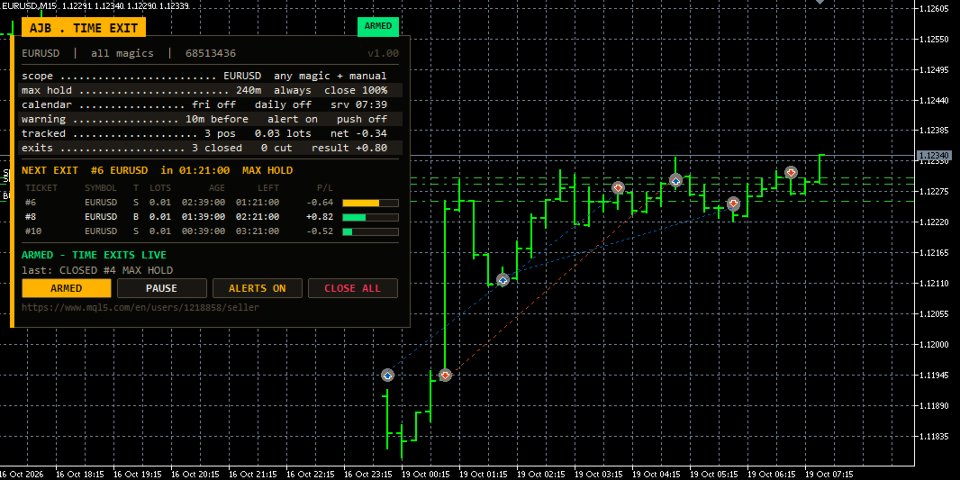Select ticket #8 row
The height and width of the screenshot is (480, 960).
[211, 217]
